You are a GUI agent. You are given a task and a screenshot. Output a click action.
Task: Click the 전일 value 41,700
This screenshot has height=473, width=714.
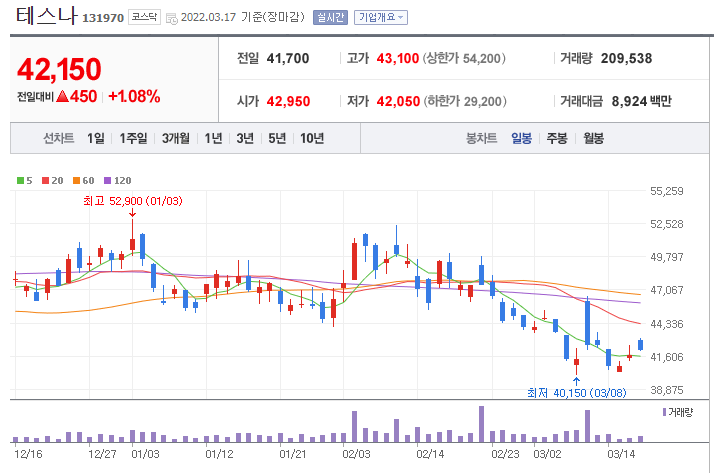[288, 58]
